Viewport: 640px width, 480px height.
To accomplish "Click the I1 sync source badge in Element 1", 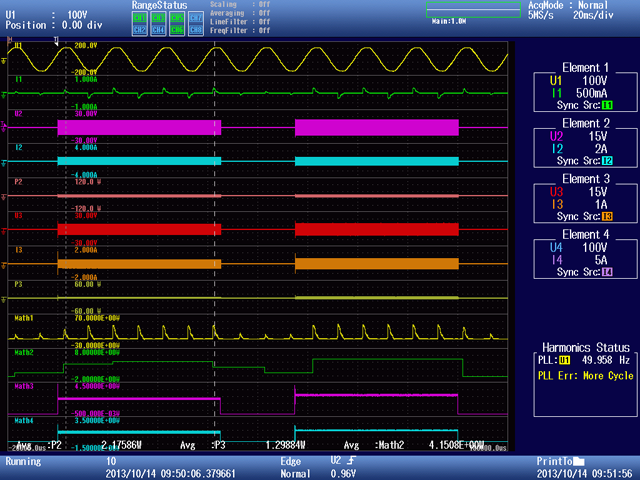I will (x=607, y=105).
